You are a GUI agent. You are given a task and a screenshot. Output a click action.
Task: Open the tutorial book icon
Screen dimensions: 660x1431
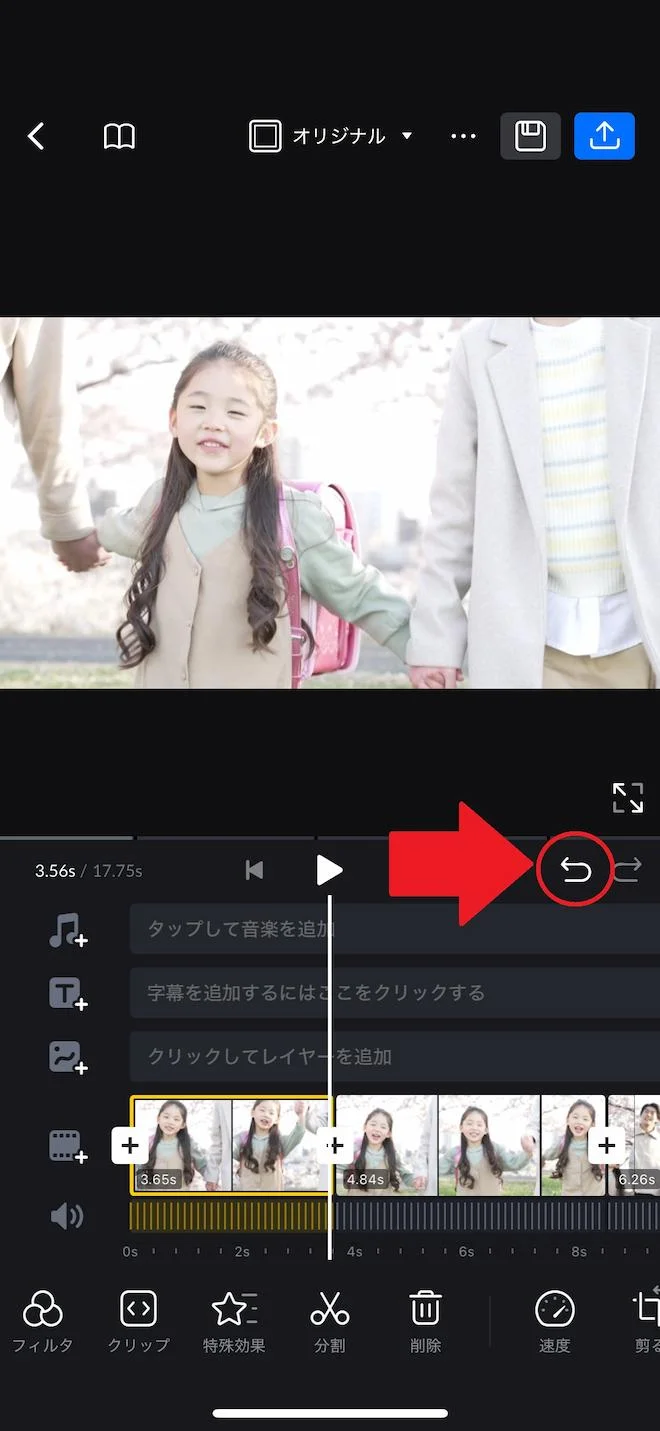119,136
